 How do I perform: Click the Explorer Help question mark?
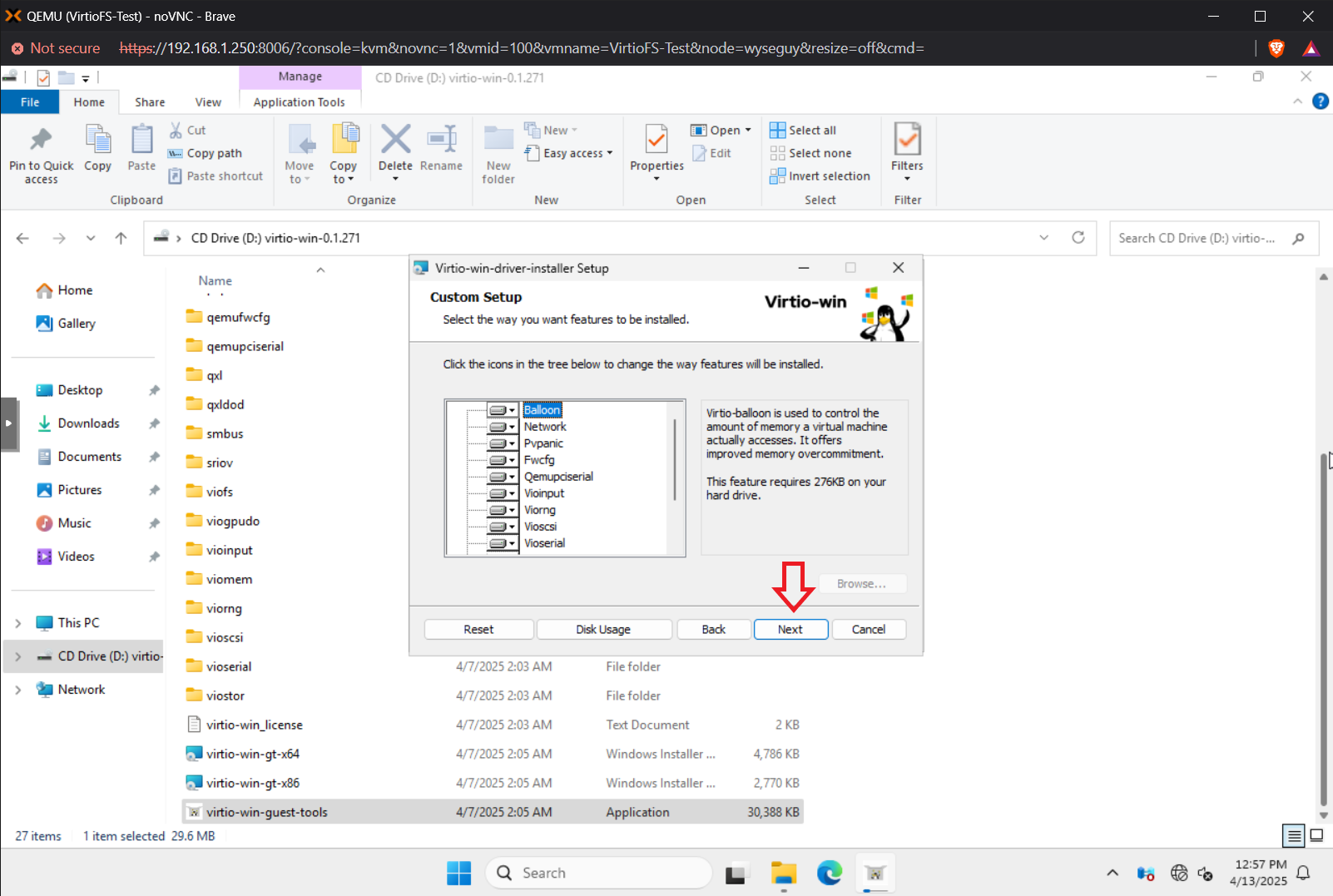[x=1320, y=101]
